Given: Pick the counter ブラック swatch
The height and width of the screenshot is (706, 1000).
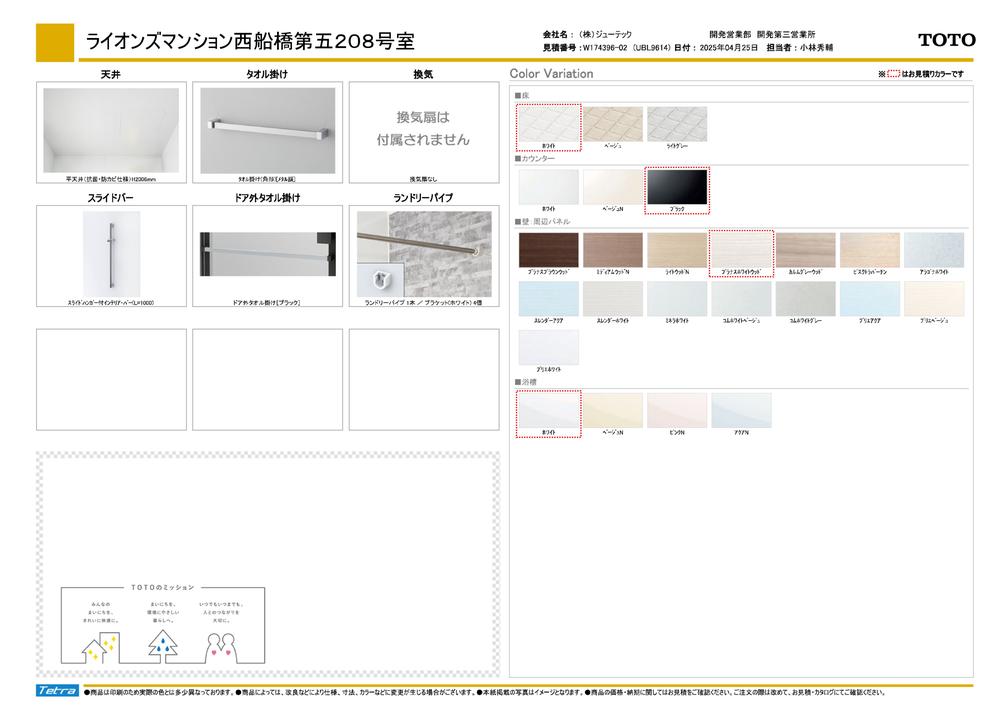Looking at the screenshot, I should (x=677, y=187).
